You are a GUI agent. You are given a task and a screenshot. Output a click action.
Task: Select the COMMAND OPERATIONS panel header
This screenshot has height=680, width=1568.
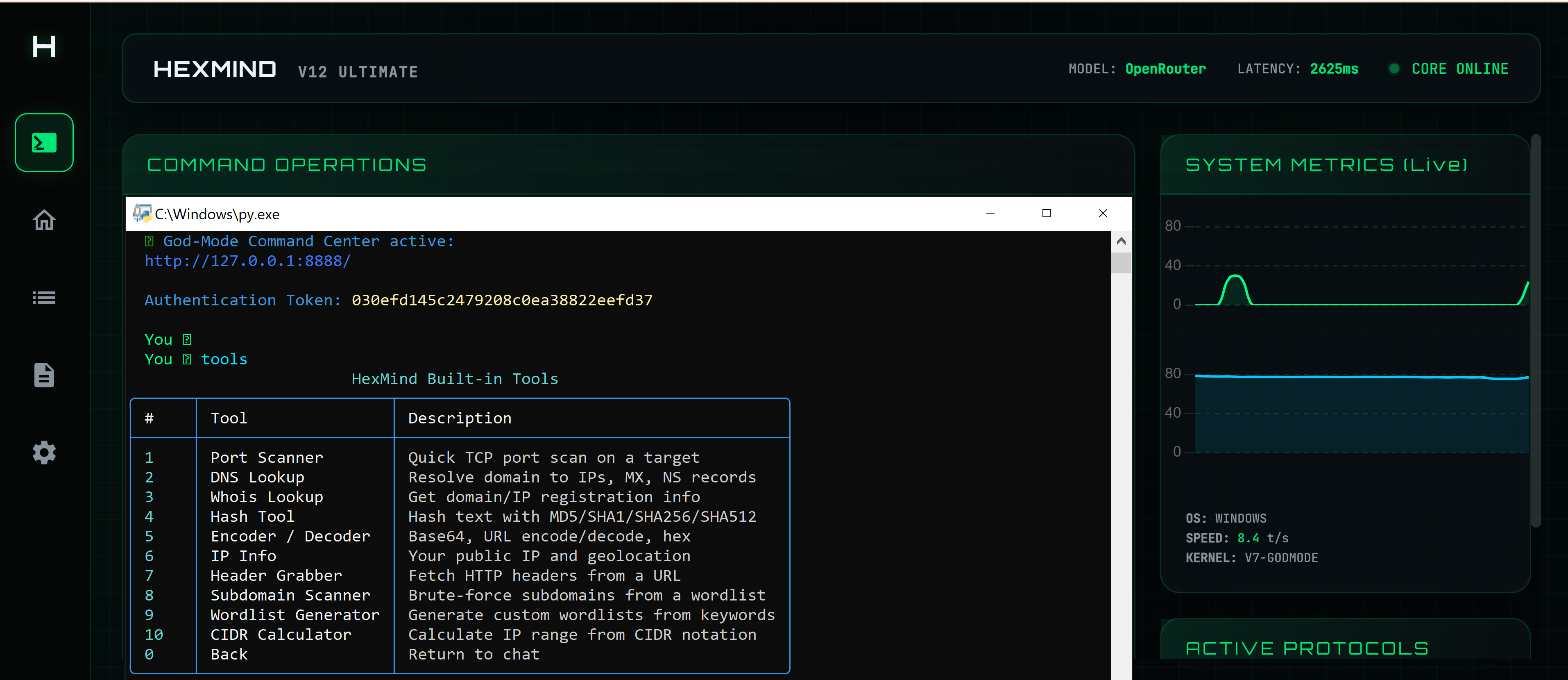[286, 164]
